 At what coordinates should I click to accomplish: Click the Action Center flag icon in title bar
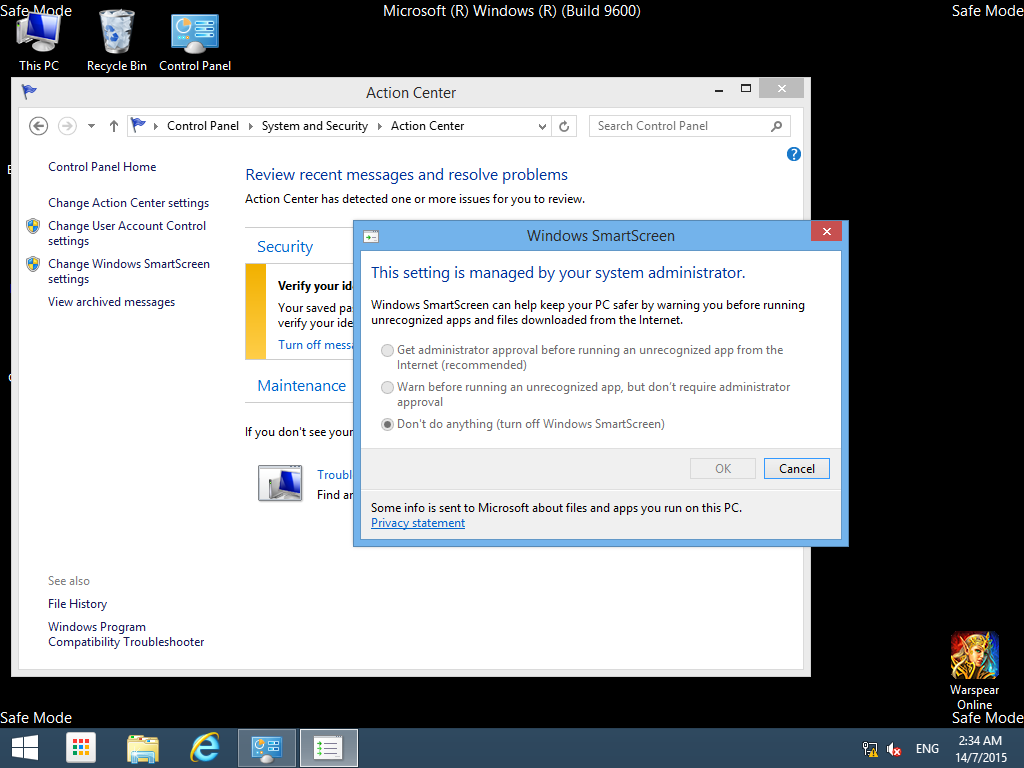29,91
